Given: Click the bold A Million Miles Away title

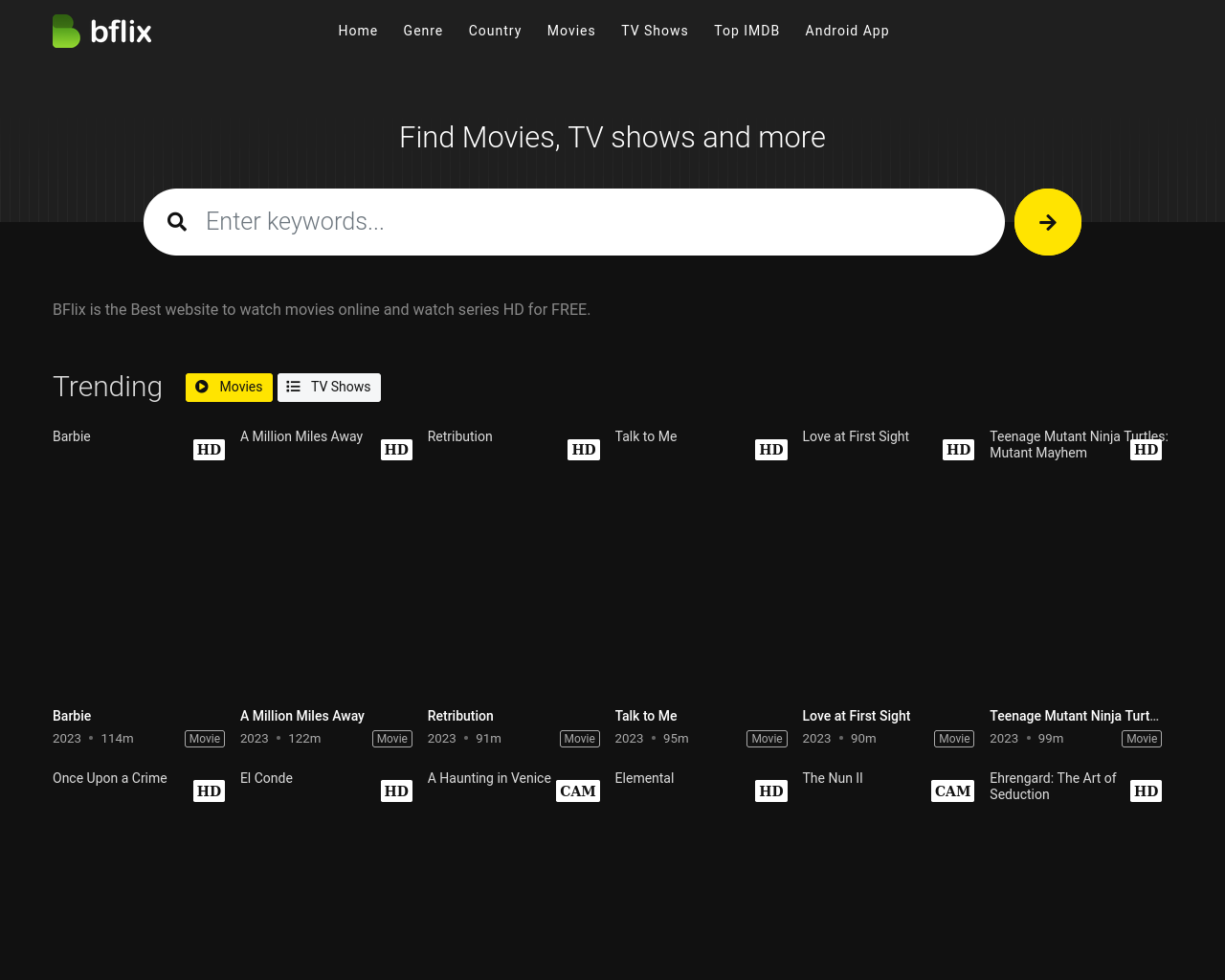Looking at the screenshot, I should pos(302,716).
